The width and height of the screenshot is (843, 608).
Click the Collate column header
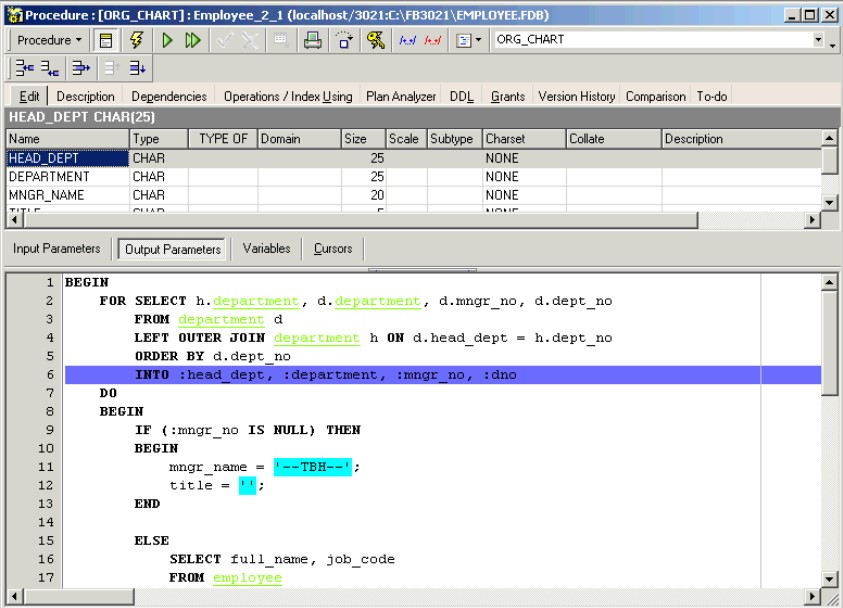click(613, 139)
